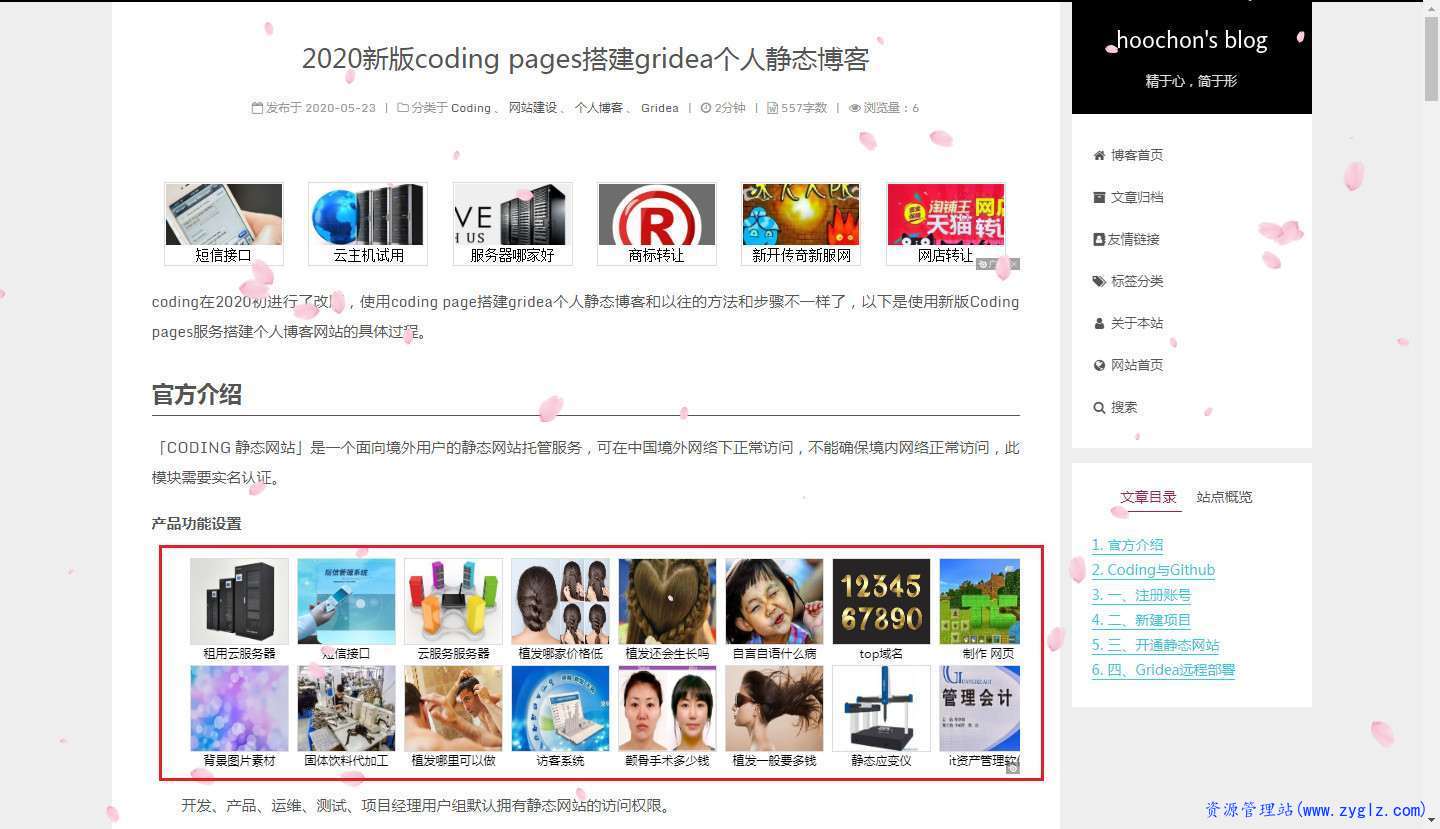Open the 背景图片素材 ad thumbnail
Screen dimensions: 1440x829
coord(239,717)
